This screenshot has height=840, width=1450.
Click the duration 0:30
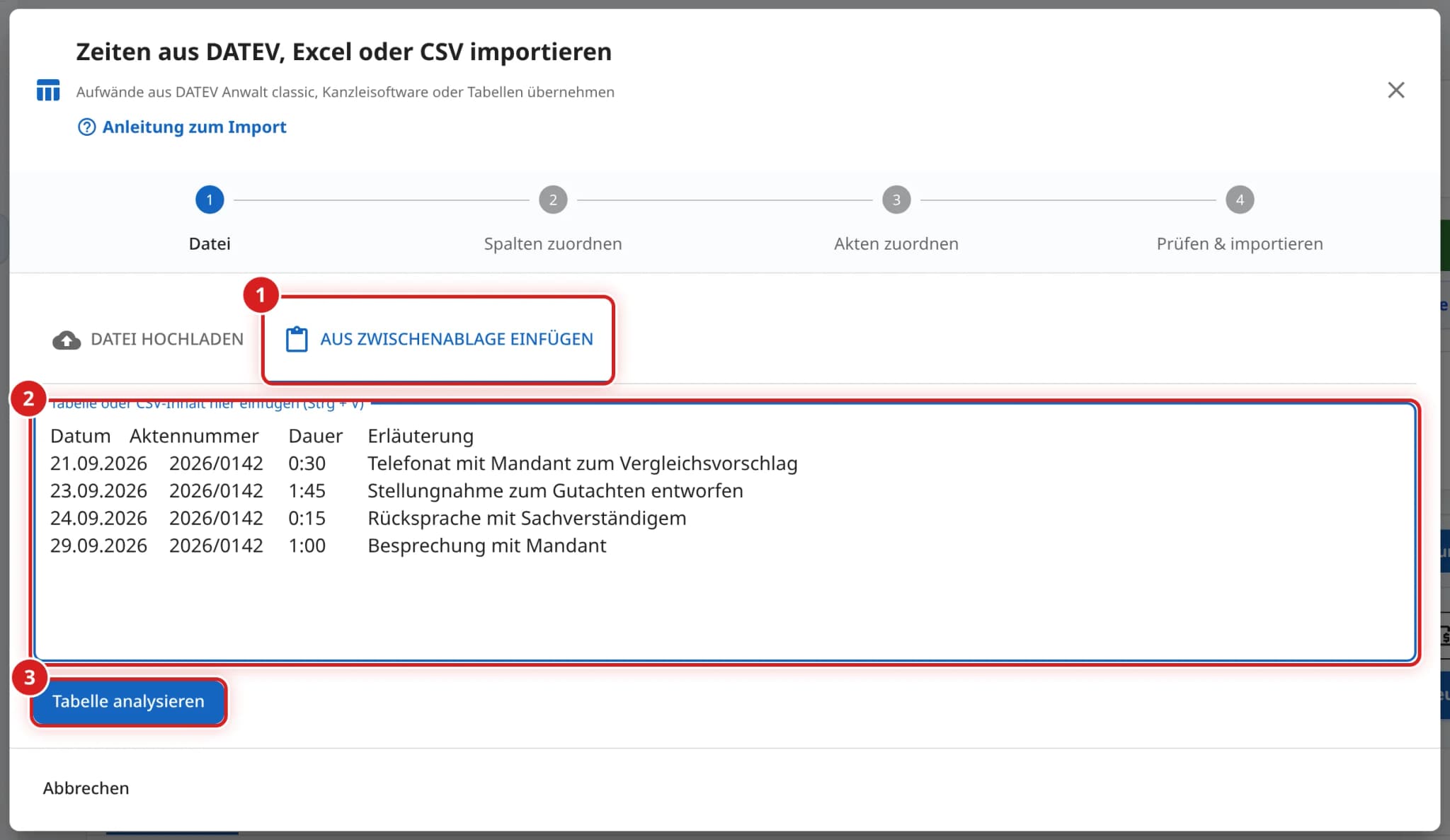click(x=307, y=464)
